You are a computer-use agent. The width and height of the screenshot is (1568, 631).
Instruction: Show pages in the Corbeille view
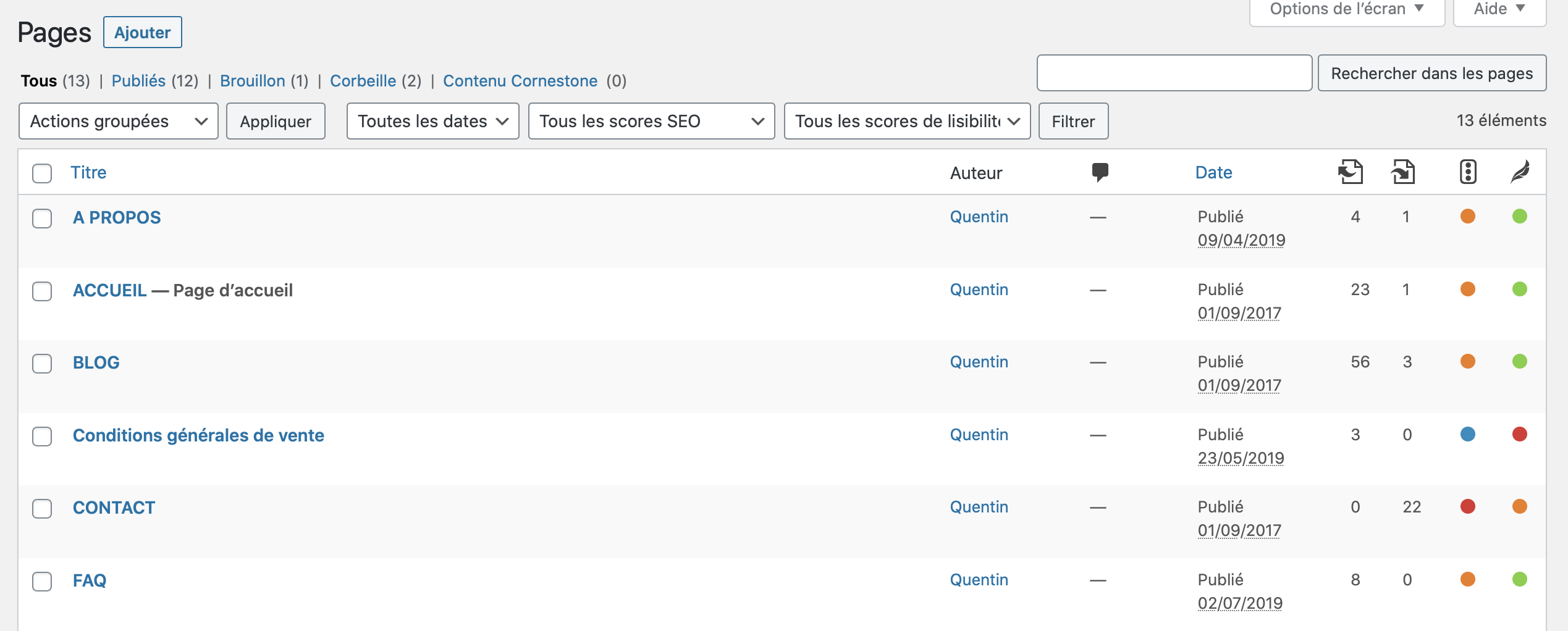(x=363, y=81)
